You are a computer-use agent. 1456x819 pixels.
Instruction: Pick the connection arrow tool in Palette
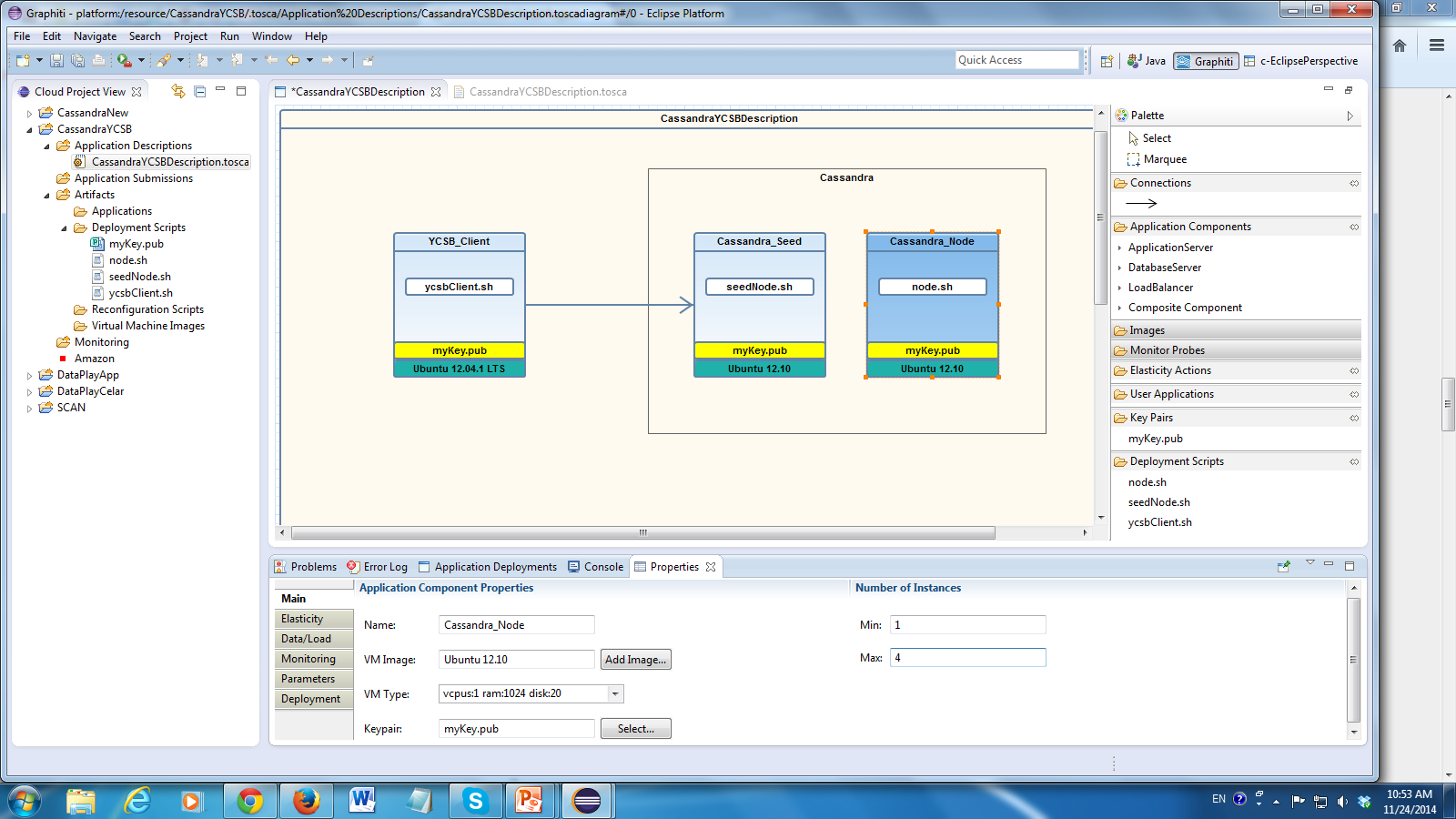point(1141,203)
